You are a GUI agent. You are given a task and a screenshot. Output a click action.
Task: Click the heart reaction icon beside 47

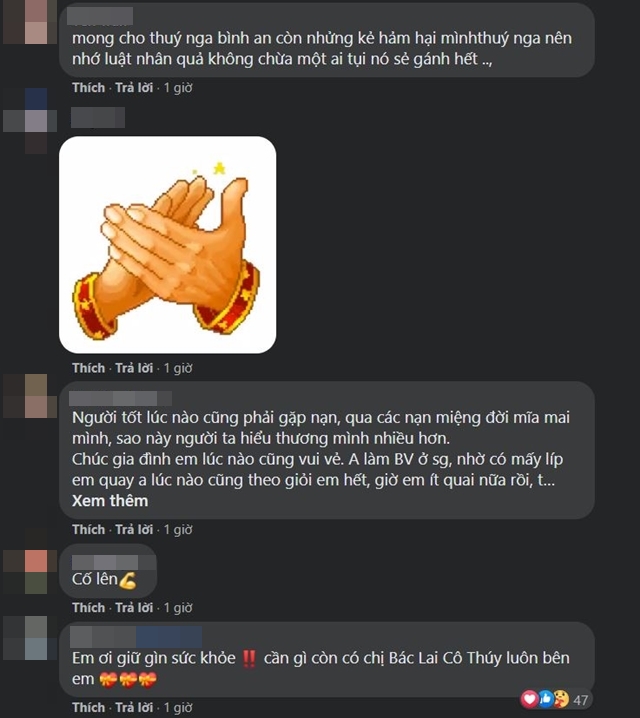(x=530, y=699)
